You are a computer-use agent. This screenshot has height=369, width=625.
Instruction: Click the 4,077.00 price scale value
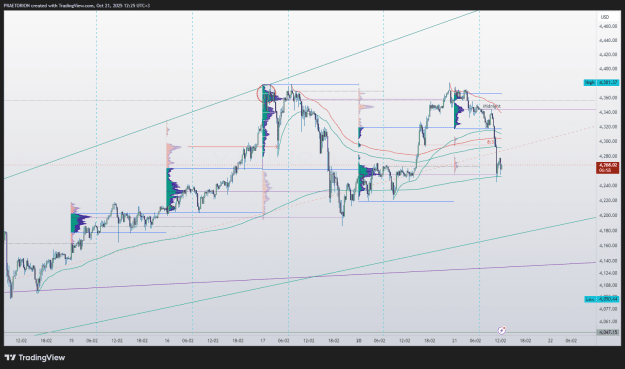[608, 309]
